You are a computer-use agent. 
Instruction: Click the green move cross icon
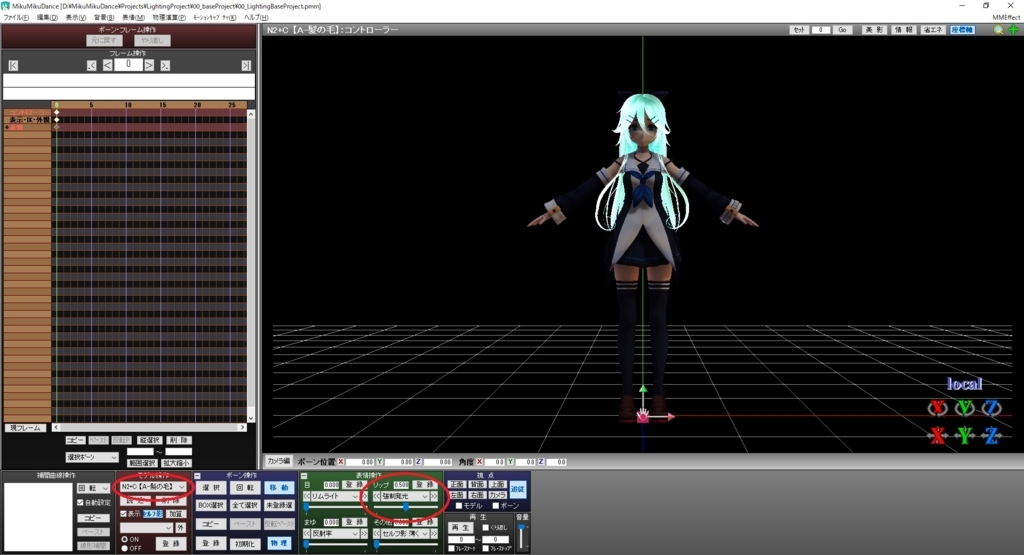click(1013, 30)
